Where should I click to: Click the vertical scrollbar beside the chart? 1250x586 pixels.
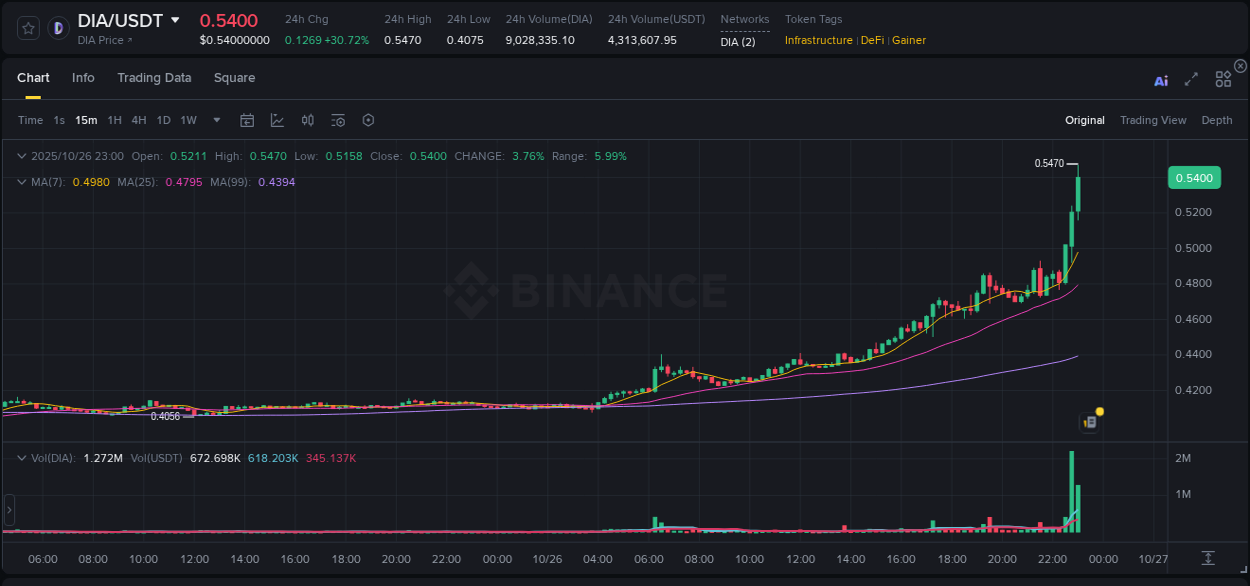[8, 508]
